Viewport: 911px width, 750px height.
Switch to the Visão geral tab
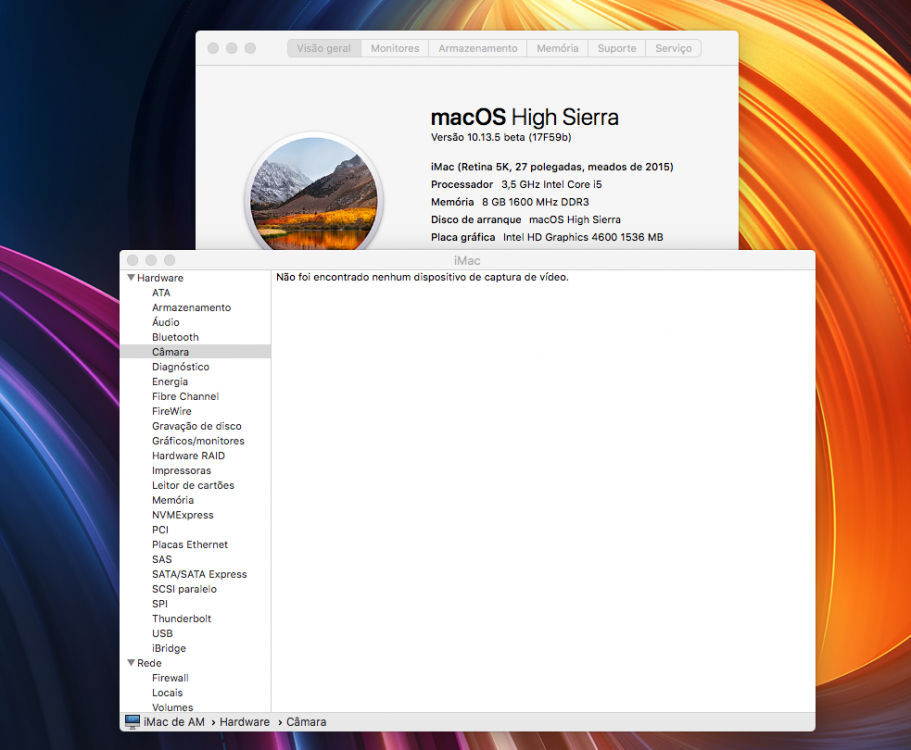coord(324,48)
